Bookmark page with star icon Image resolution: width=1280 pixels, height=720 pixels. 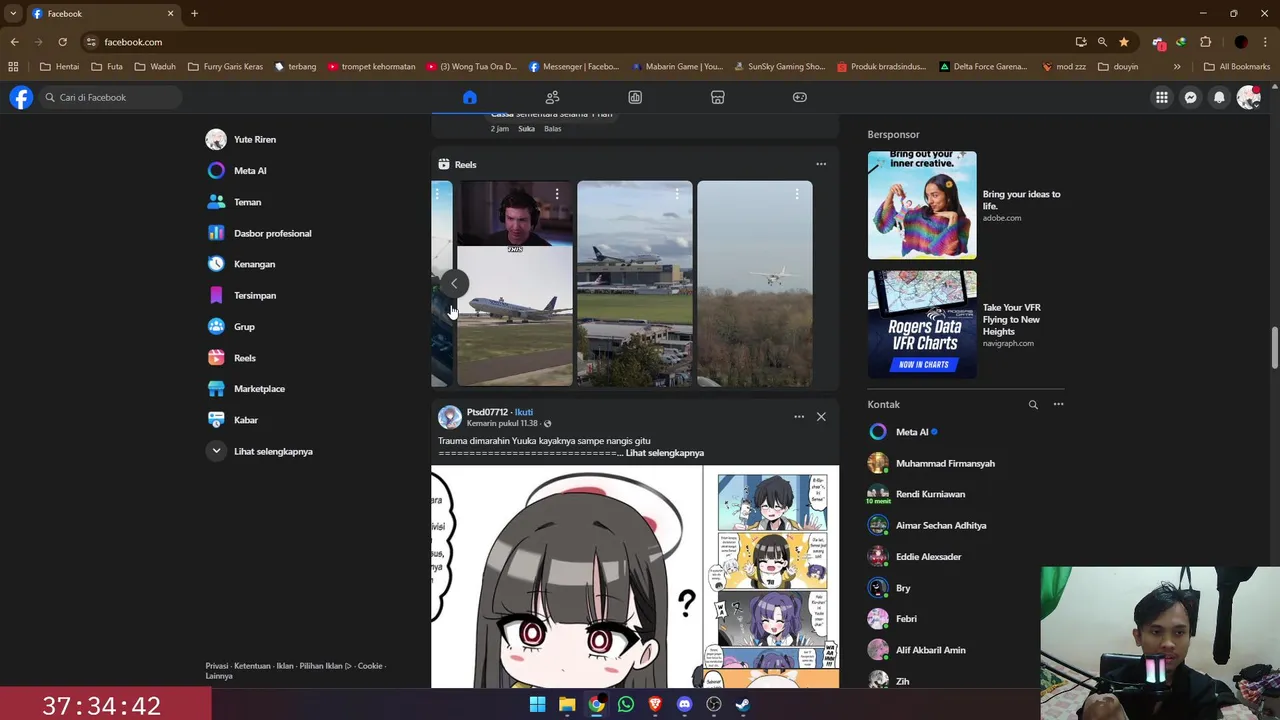tap(1124, 42)
